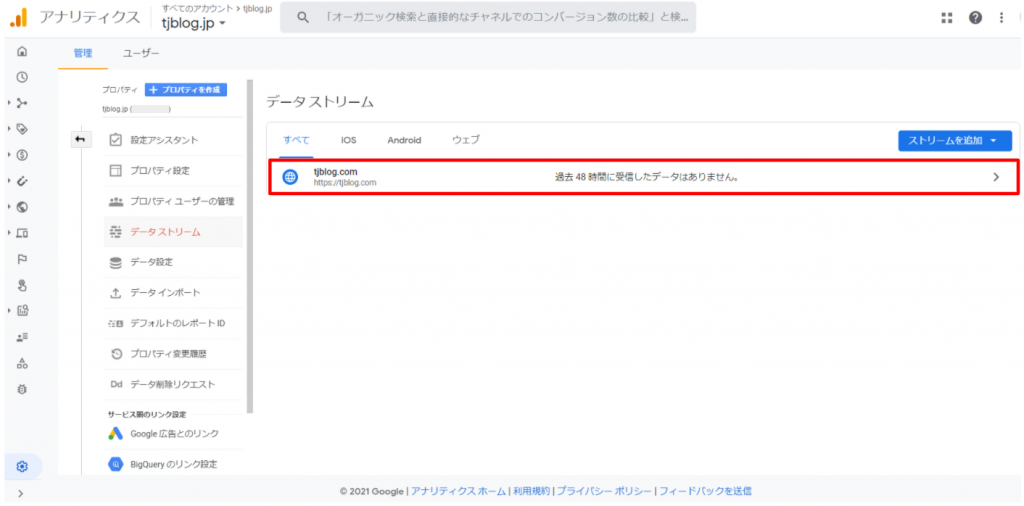Select データストリーム in property menu
Viewport: 1024px width, 506px height.
coord(173,232)
